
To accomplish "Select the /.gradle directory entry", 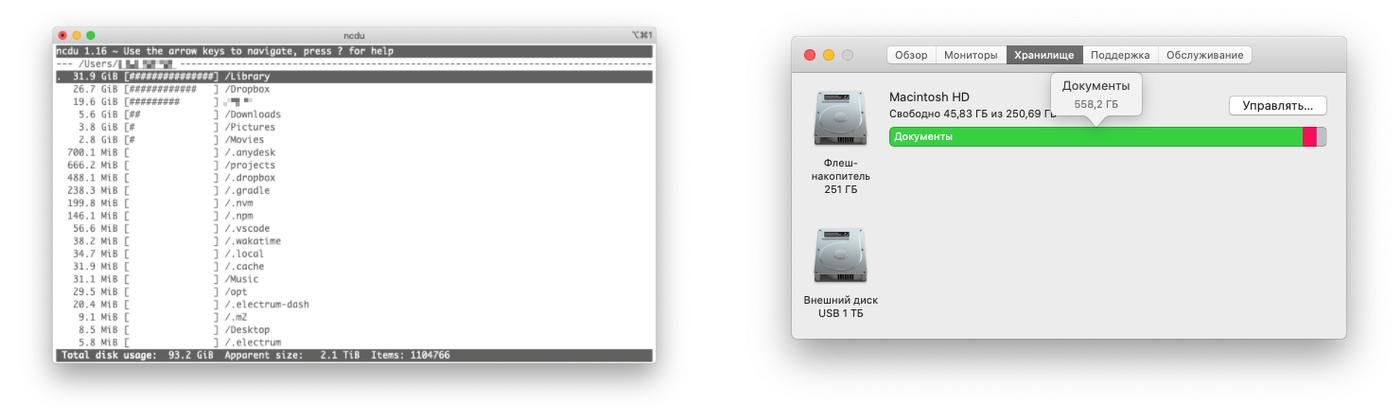I will click(x=247, y=190).
